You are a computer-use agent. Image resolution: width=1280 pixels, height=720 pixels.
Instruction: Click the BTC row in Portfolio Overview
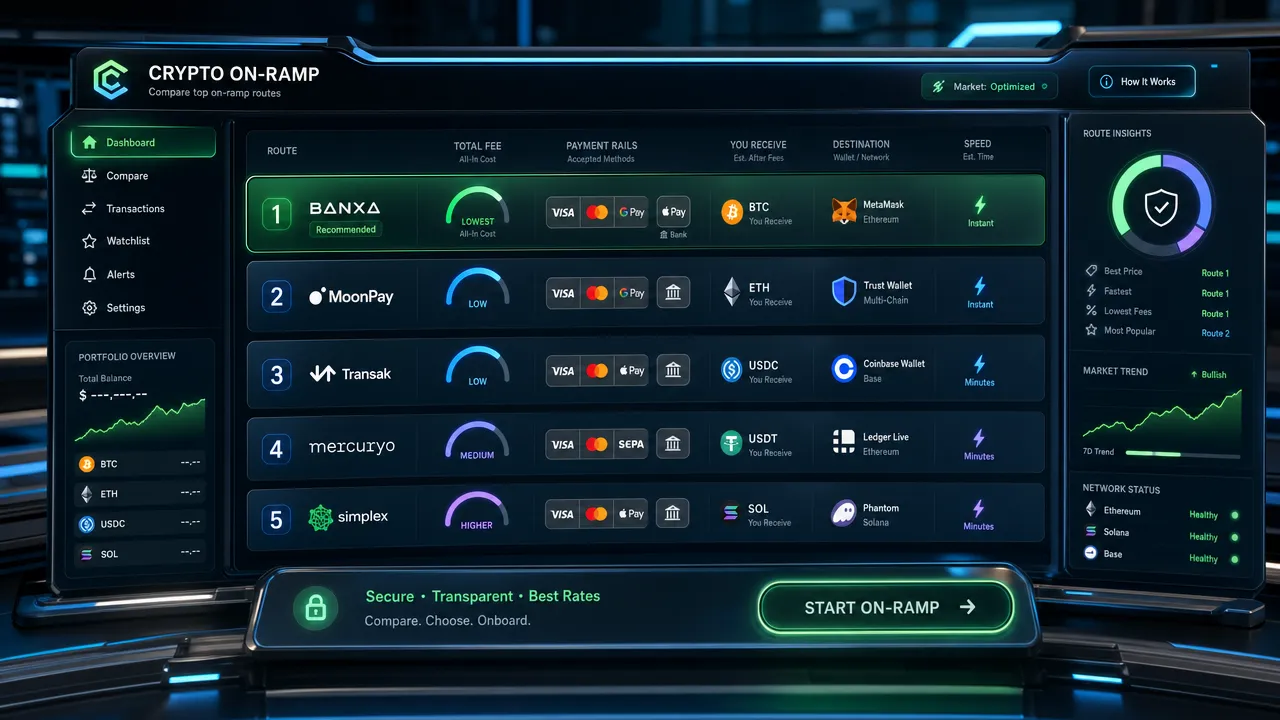(x=140, y=464)
